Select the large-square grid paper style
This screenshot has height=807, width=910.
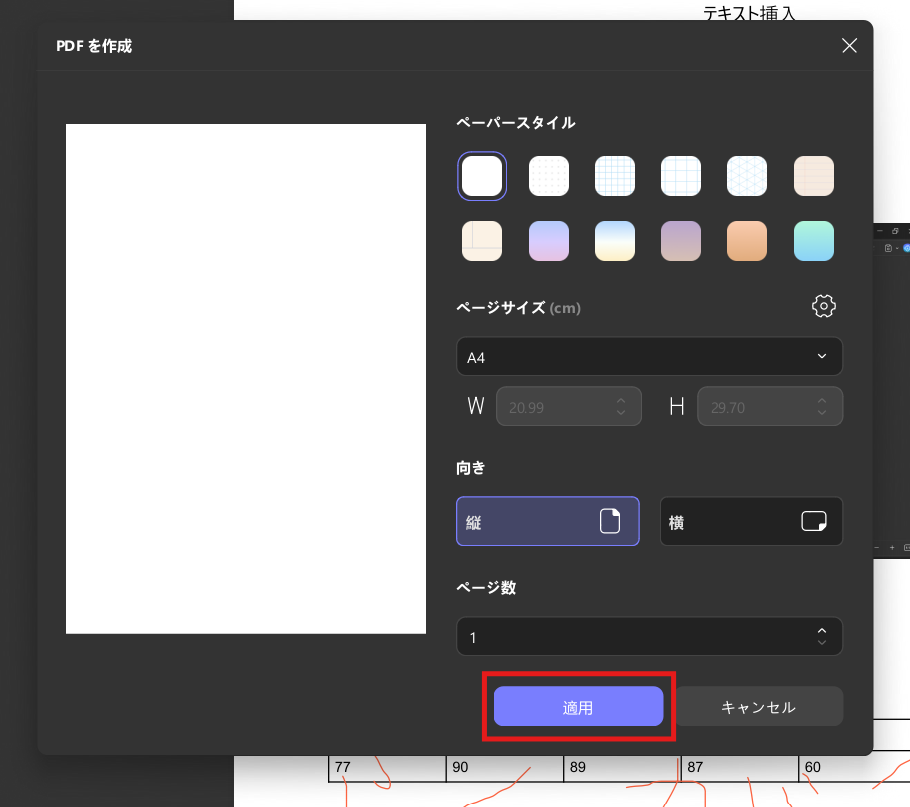(681, 176)
